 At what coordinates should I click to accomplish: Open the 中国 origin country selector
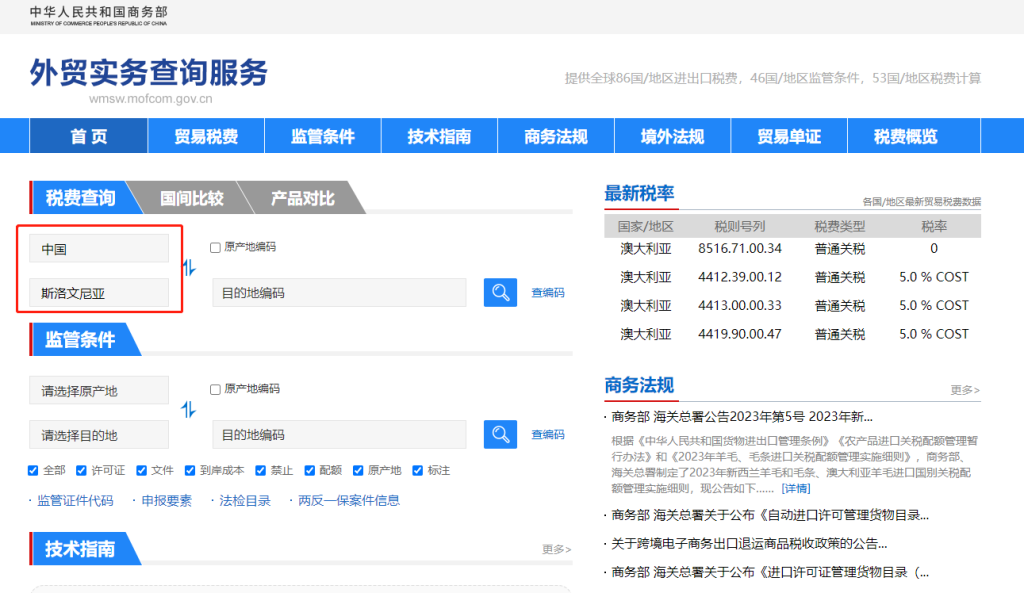click(x=99, y=249)
